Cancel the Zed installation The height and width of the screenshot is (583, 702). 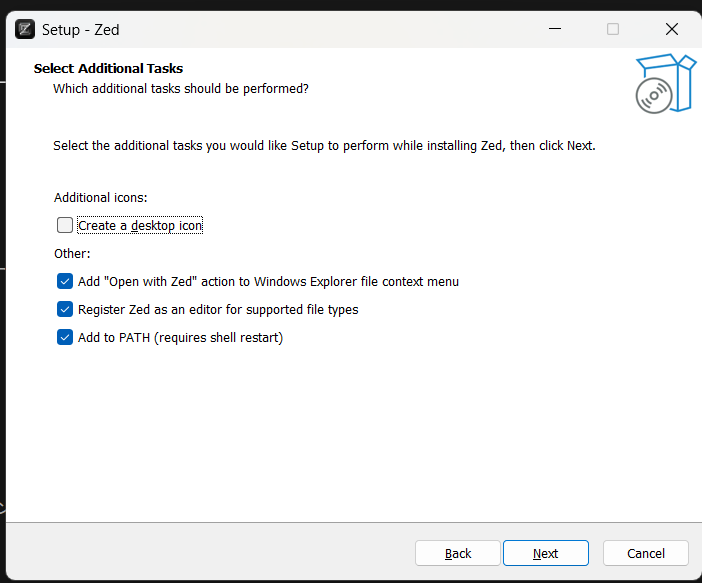pyautogui.click(x=646, y=553)
